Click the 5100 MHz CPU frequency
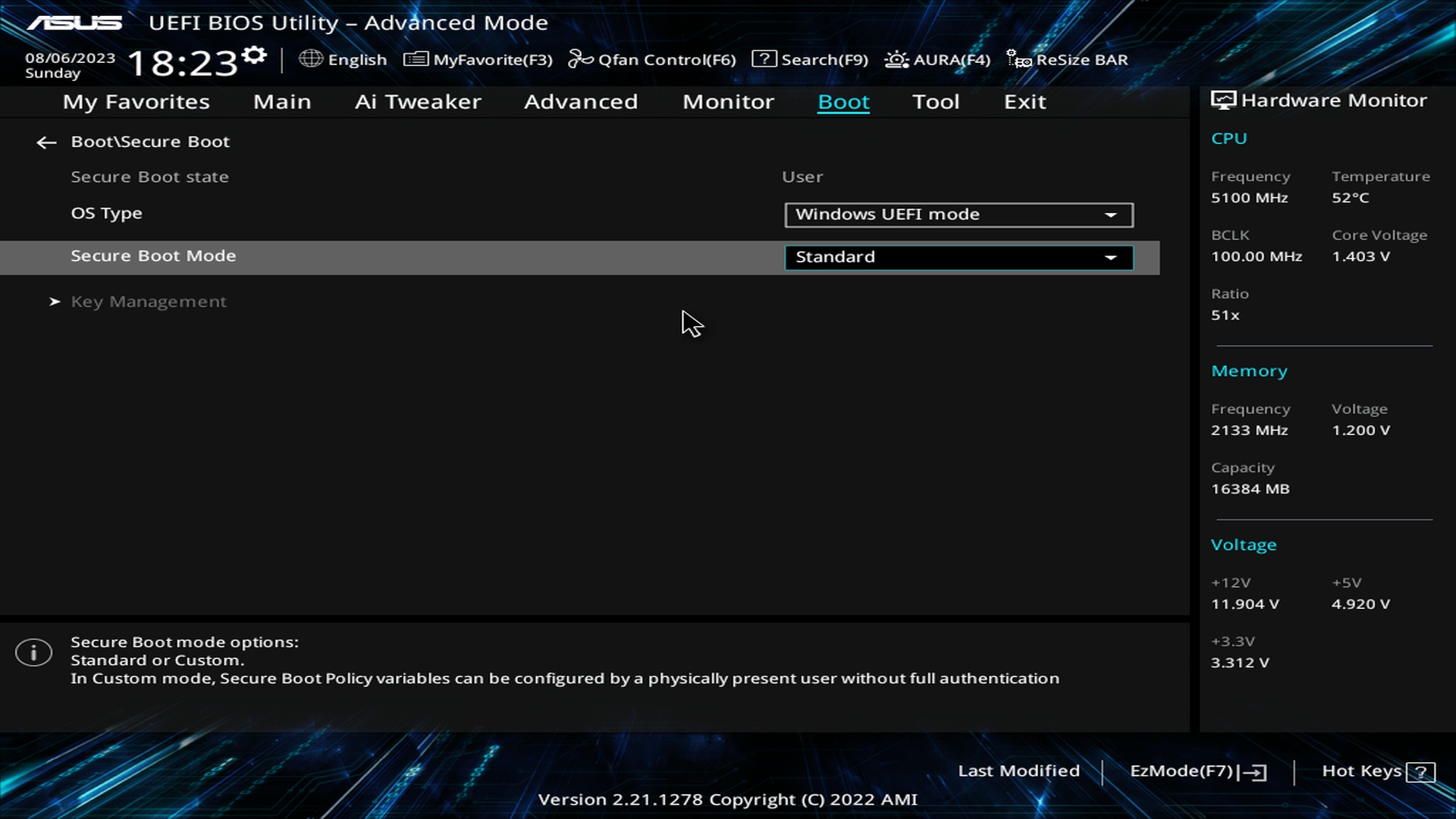1456x819 pixels. 1249,198
